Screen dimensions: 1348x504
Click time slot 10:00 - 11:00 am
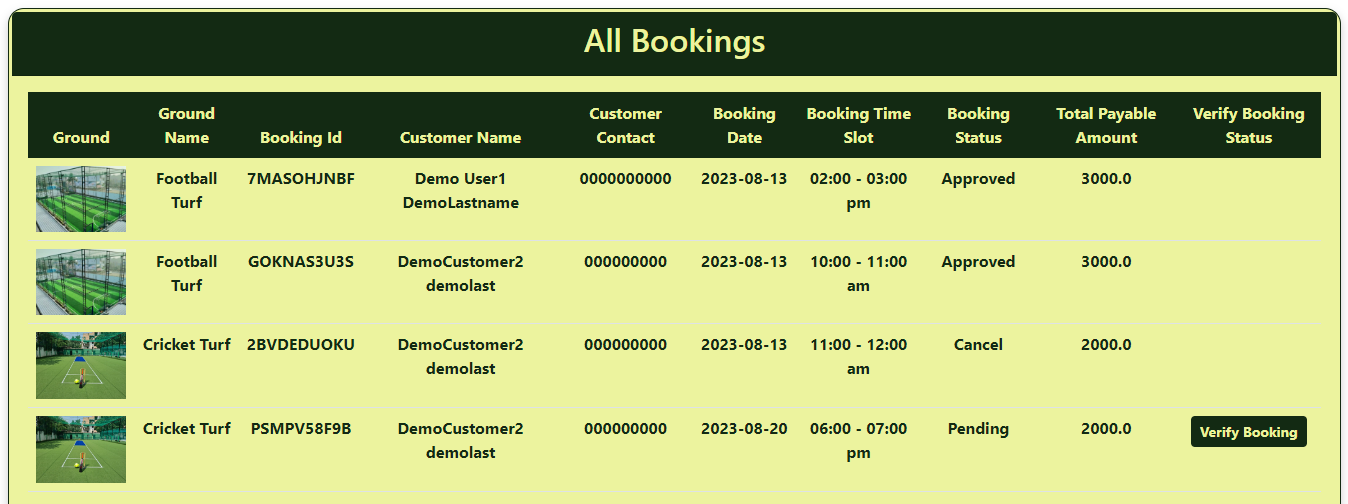tap(858, 274)
